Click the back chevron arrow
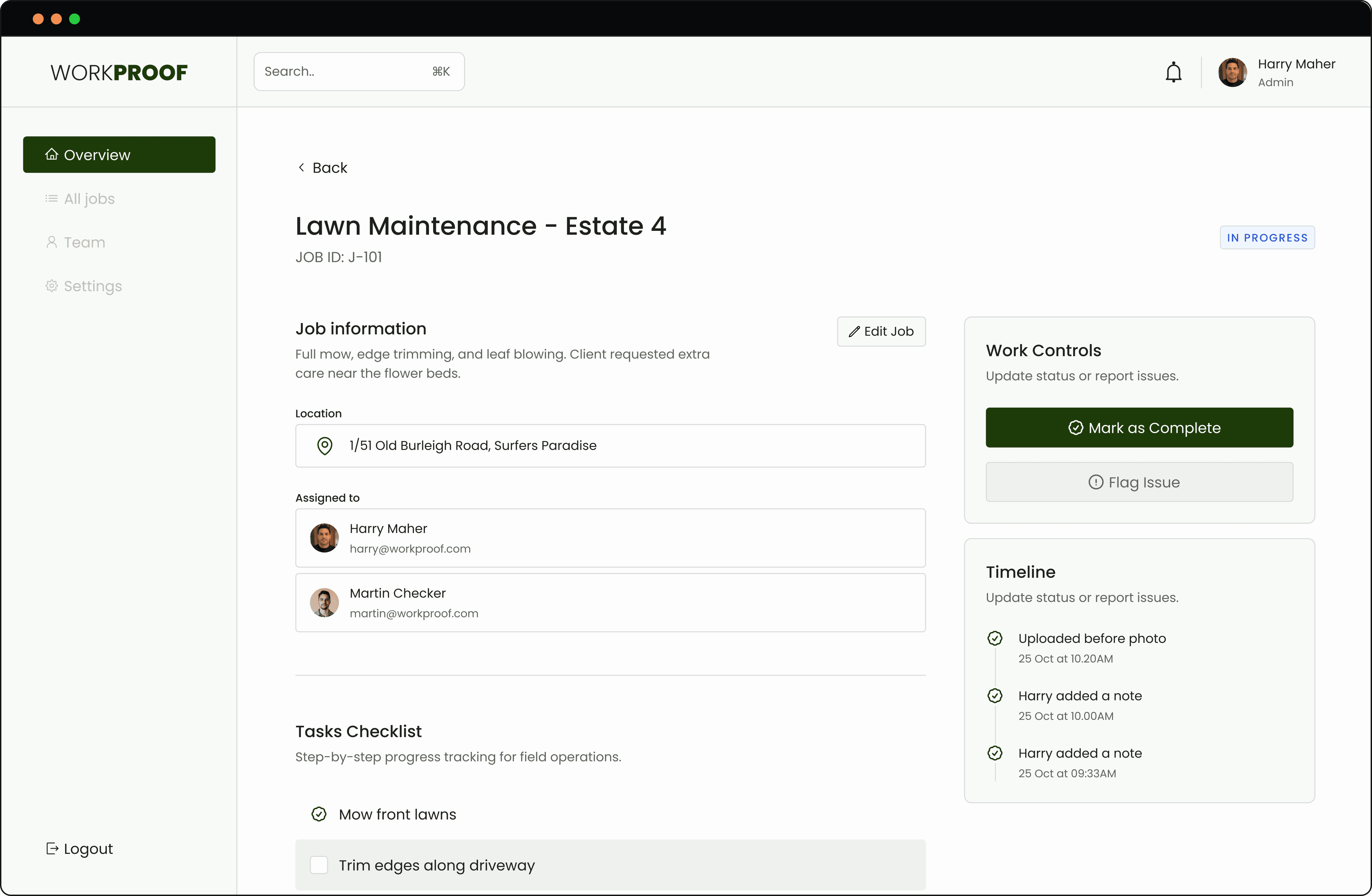This screenshot has height=896, width=1372. (302, 167)
